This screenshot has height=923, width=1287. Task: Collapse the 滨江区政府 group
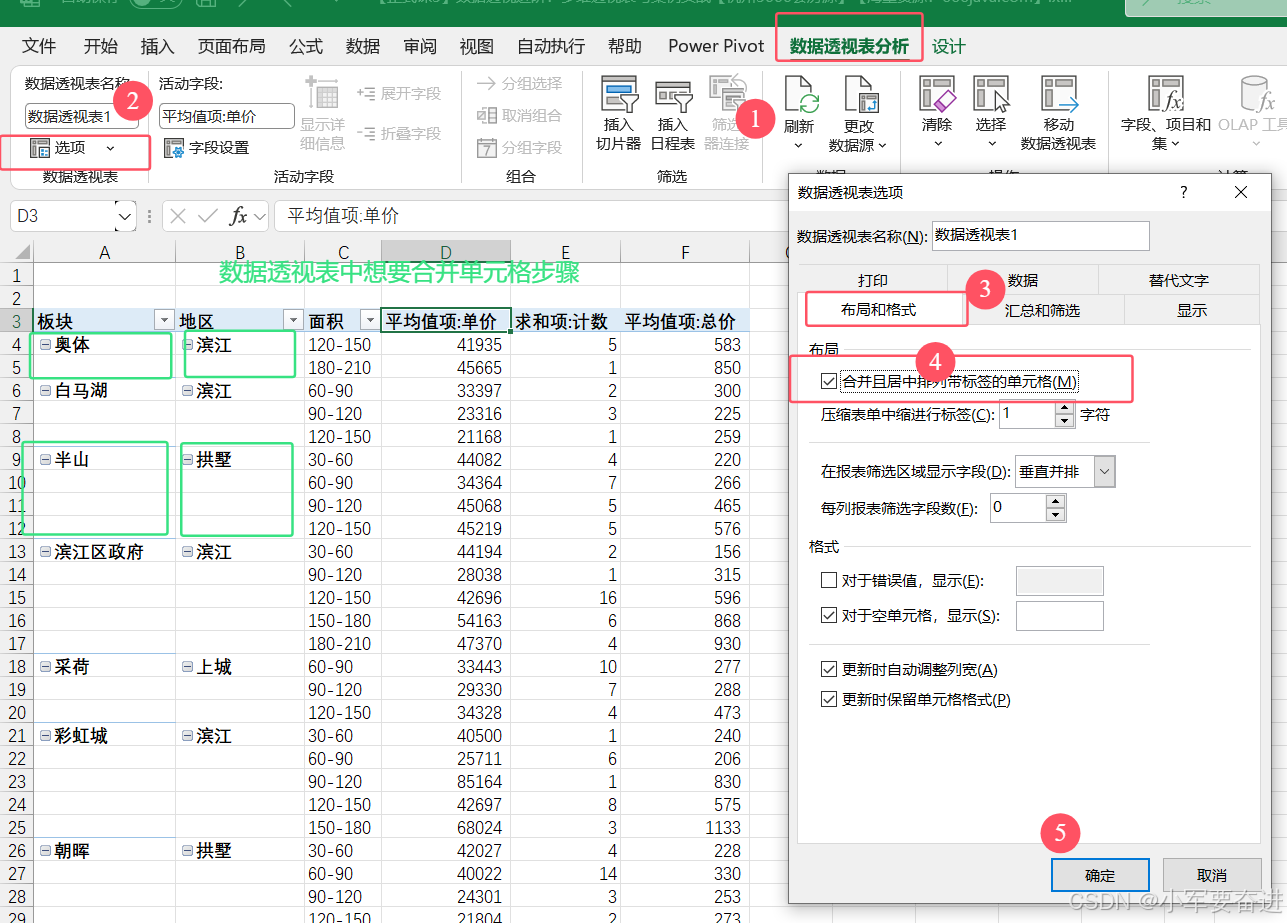click(x=45, y=551)
